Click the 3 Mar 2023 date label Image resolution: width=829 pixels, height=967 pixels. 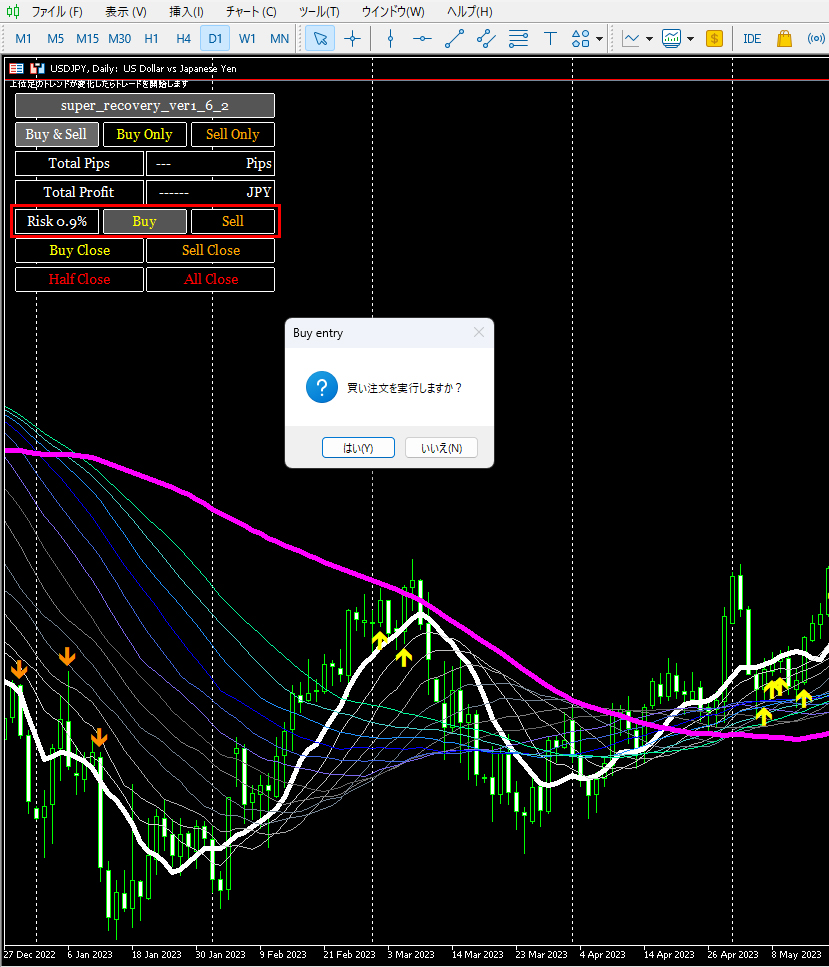click(411, 955)
